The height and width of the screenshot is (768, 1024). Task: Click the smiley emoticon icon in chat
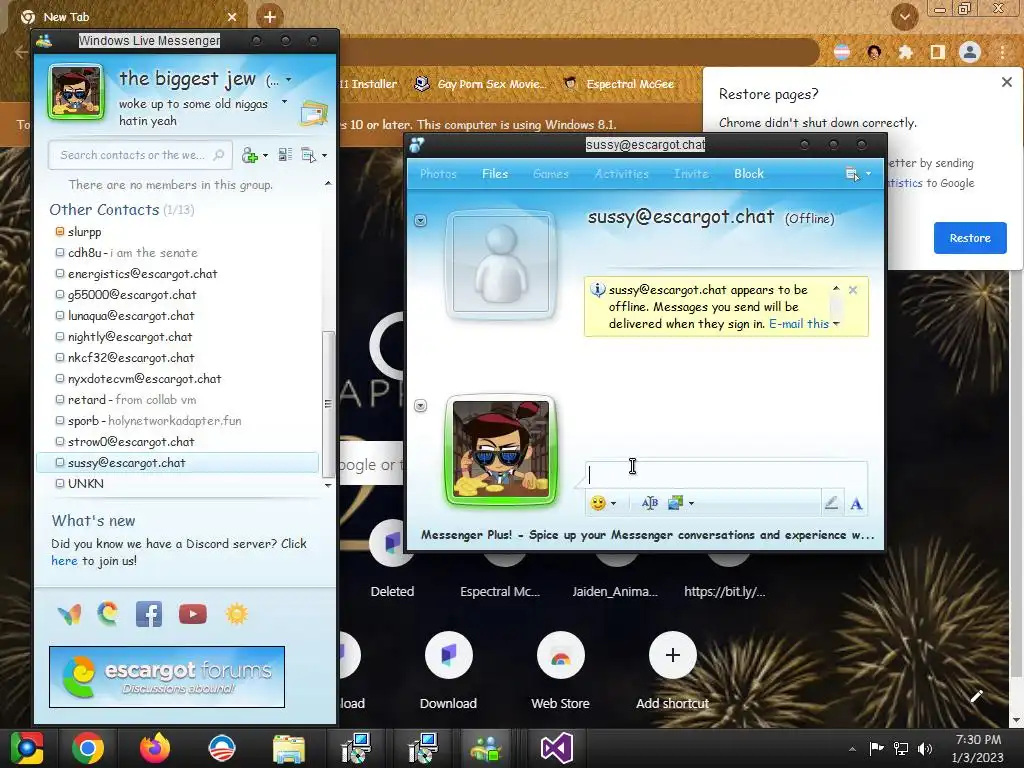tap(598, 503)
